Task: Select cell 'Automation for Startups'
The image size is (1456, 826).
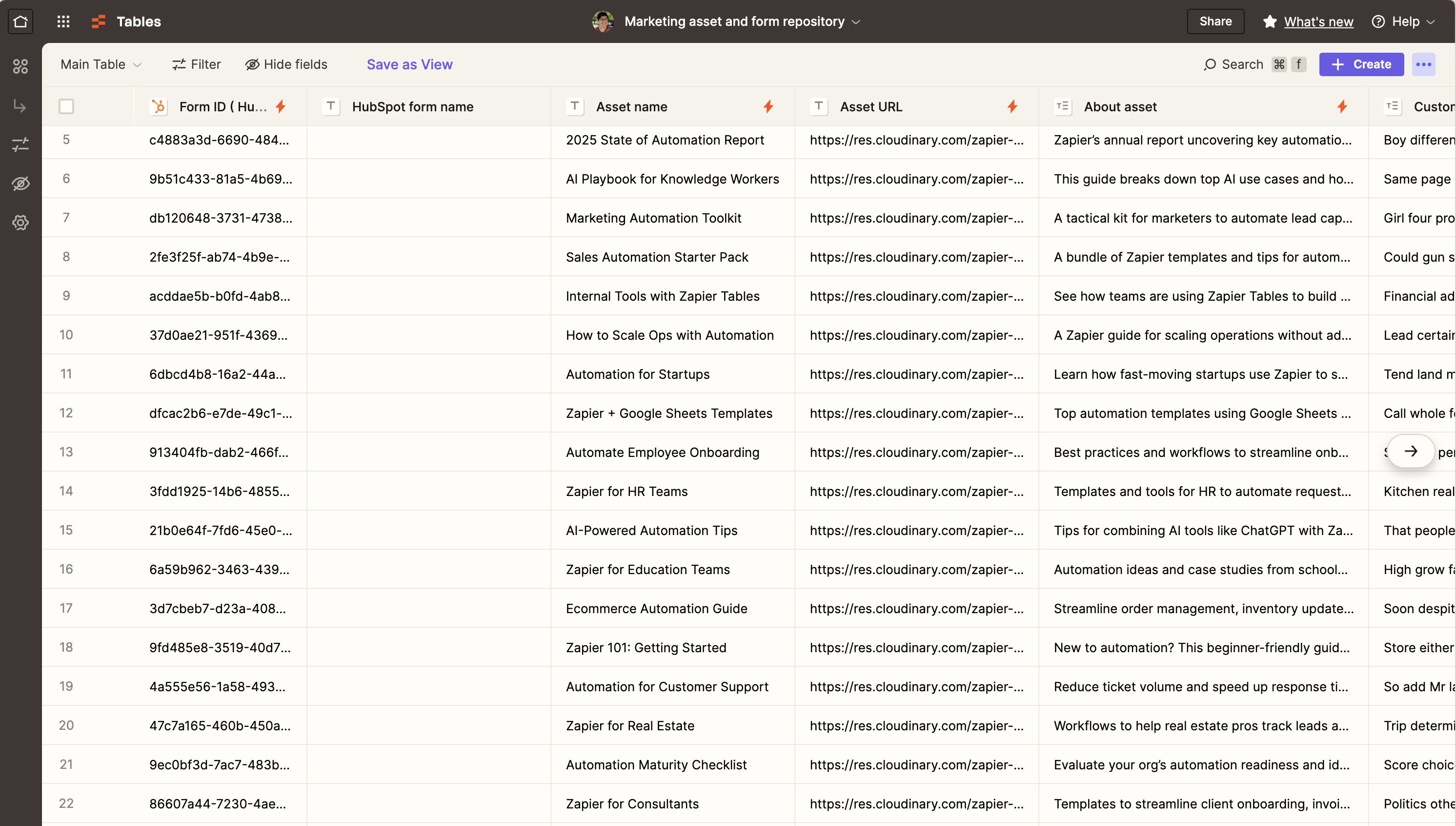Action: [x=672, y=374]
